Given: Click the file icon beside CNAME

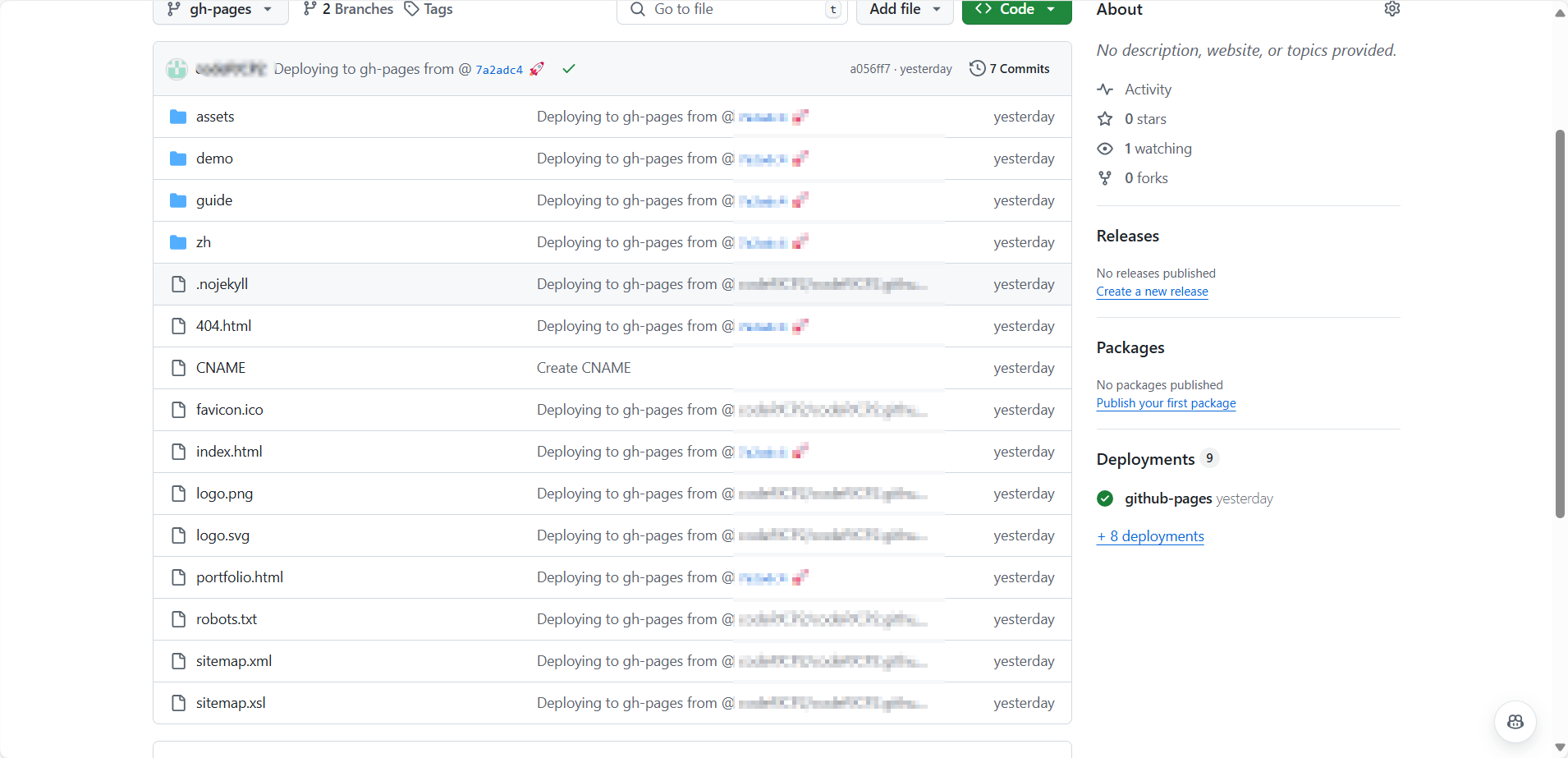Looking at the screenshot, I should point(178,368).
